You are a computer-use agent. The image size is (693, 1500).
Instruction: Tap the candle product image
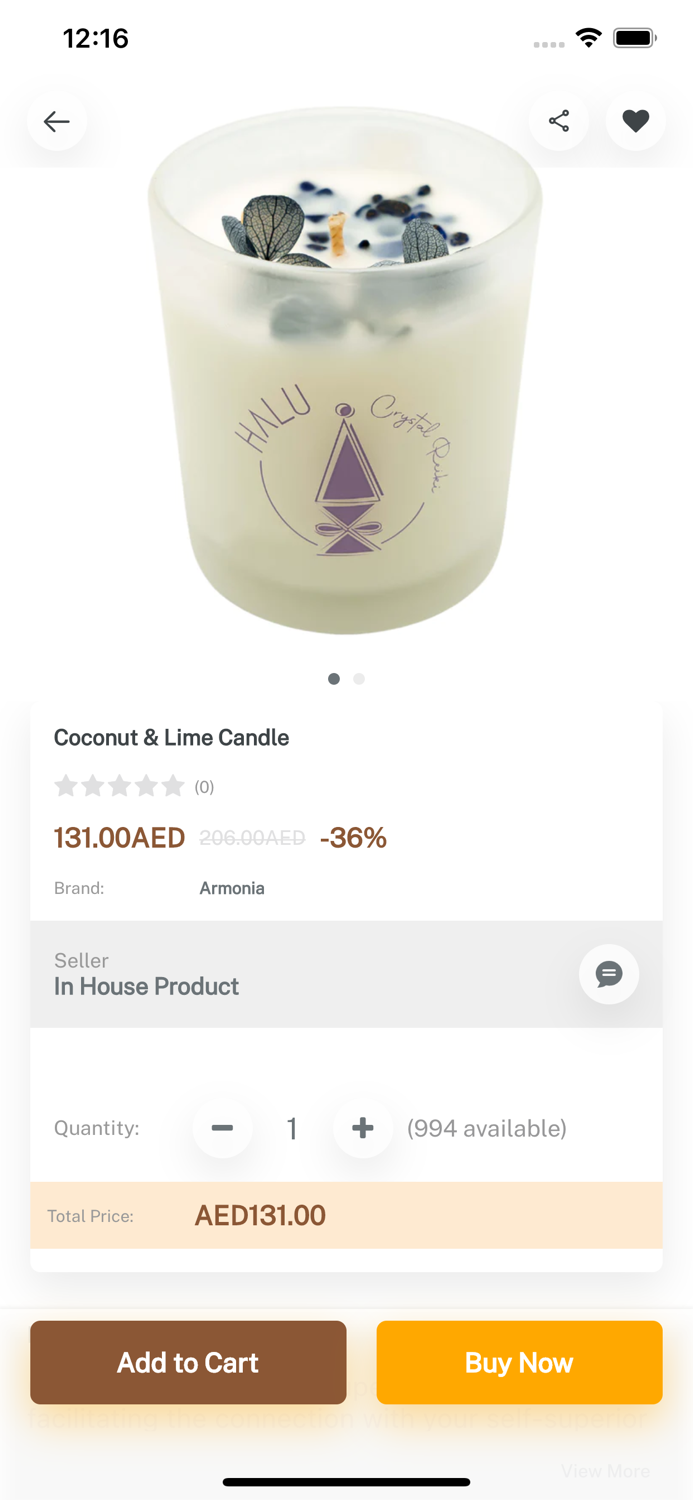point(345,380)
